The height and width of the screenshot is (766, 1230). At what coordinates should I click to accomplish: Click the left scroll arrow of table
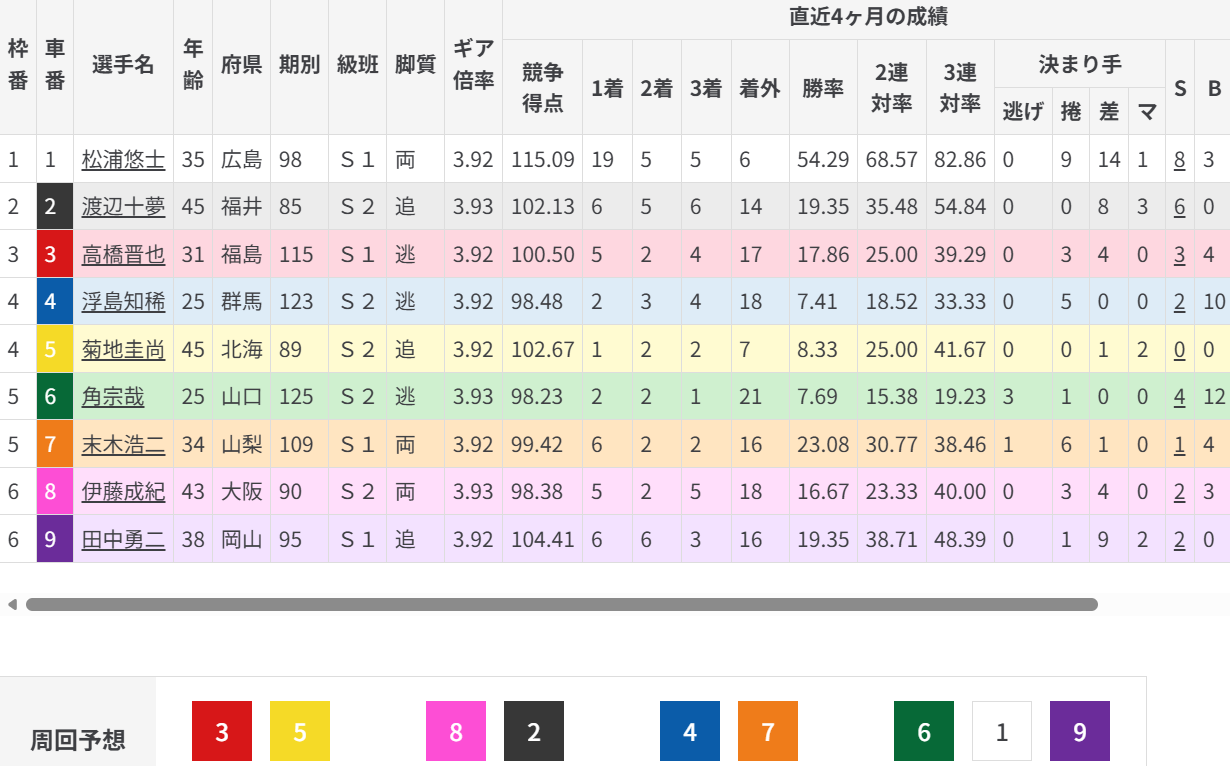point(12,604)
